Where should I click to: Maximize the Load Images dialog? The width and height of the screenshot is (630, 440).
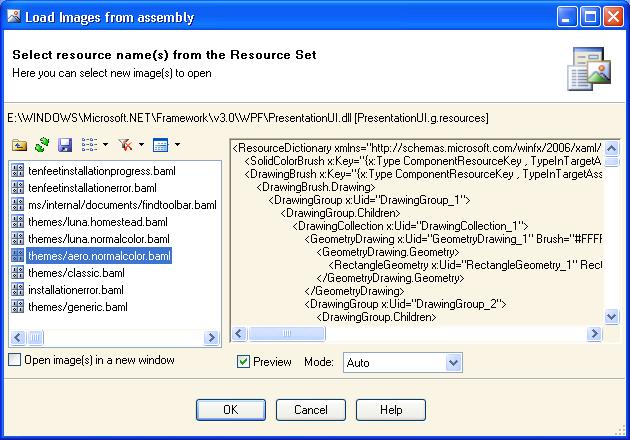tap(591, 17)
